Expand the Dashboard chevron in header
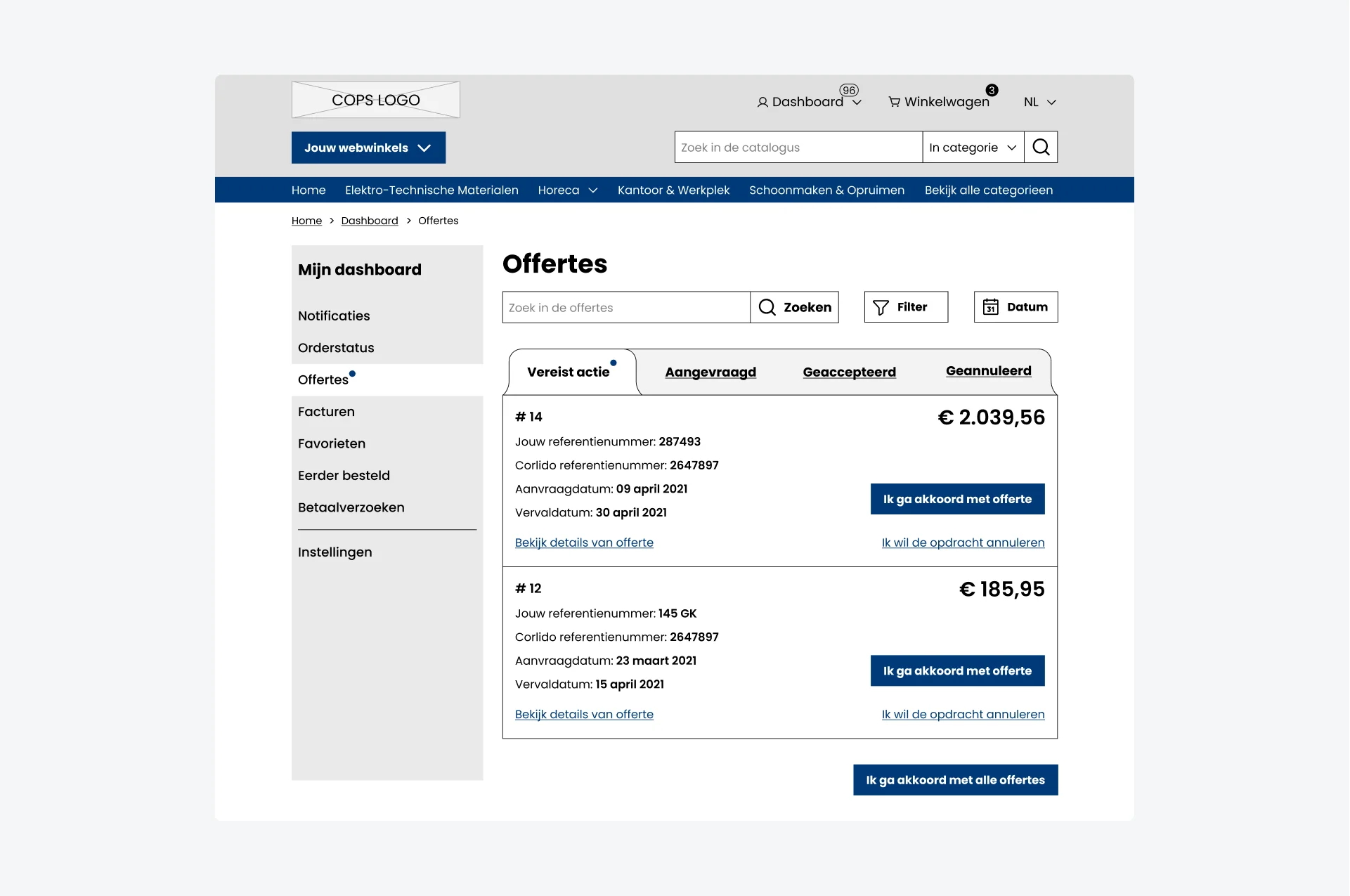The height and width of the screenshot is (896, 1350). point(857,103)
